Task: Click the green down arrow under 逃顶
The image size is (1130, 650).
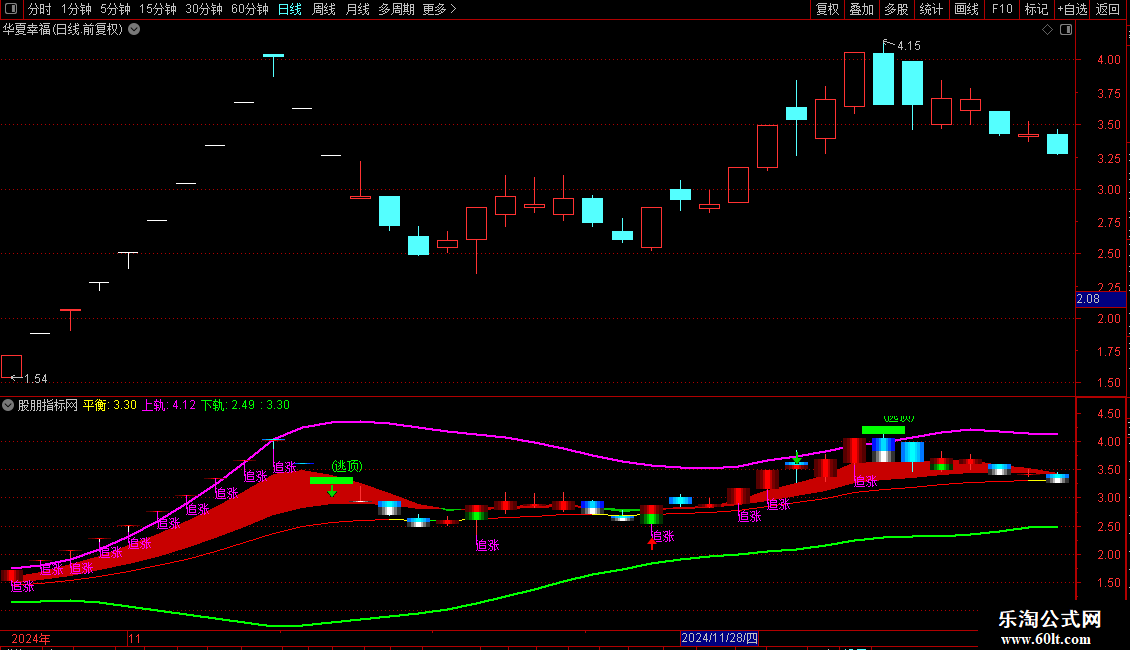Action: (x=332, y=491)
